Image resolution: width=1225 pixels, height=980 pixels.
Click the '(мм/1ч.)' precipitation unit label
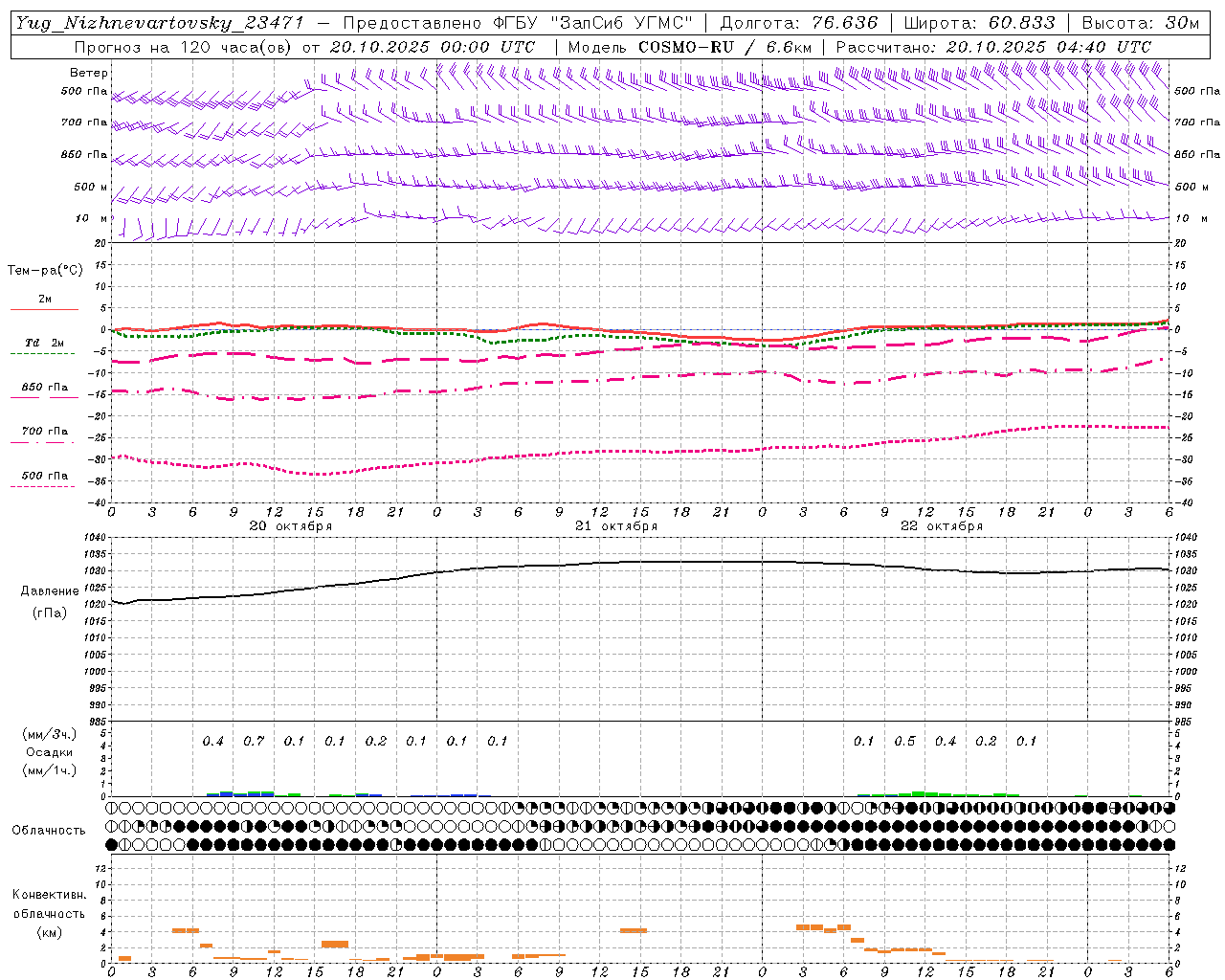pos(50,770)
